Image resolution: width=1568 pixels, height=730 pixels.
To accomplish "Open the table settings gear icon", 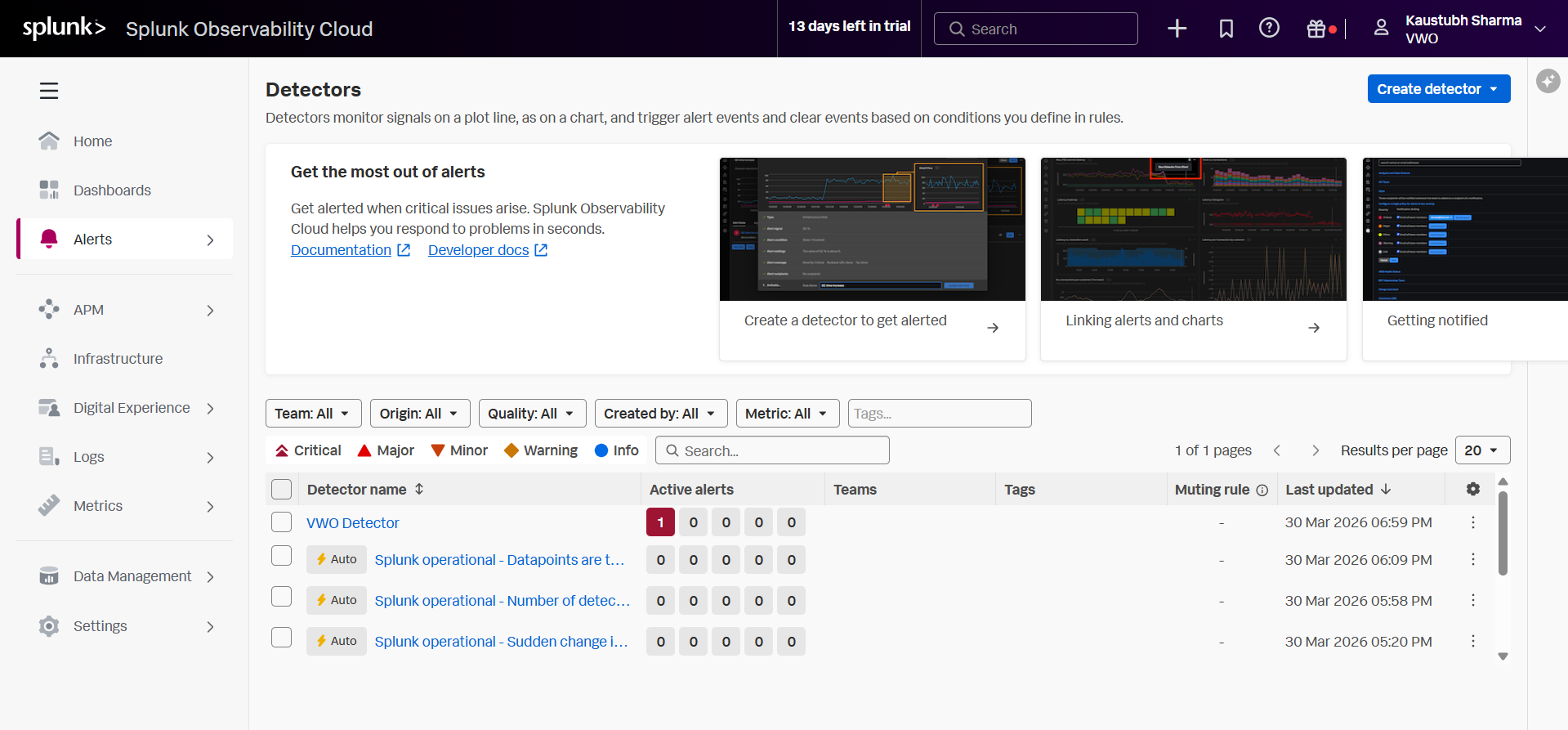I will click(x=1473, y=489).
